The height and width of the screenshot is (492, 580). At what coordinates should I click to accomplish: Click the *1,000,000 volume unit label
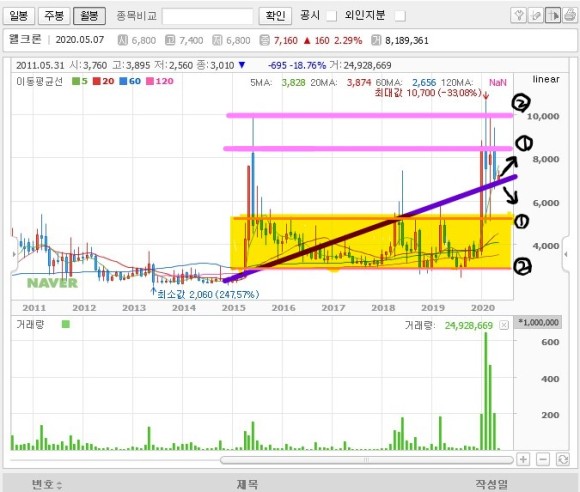pos(538,322)
